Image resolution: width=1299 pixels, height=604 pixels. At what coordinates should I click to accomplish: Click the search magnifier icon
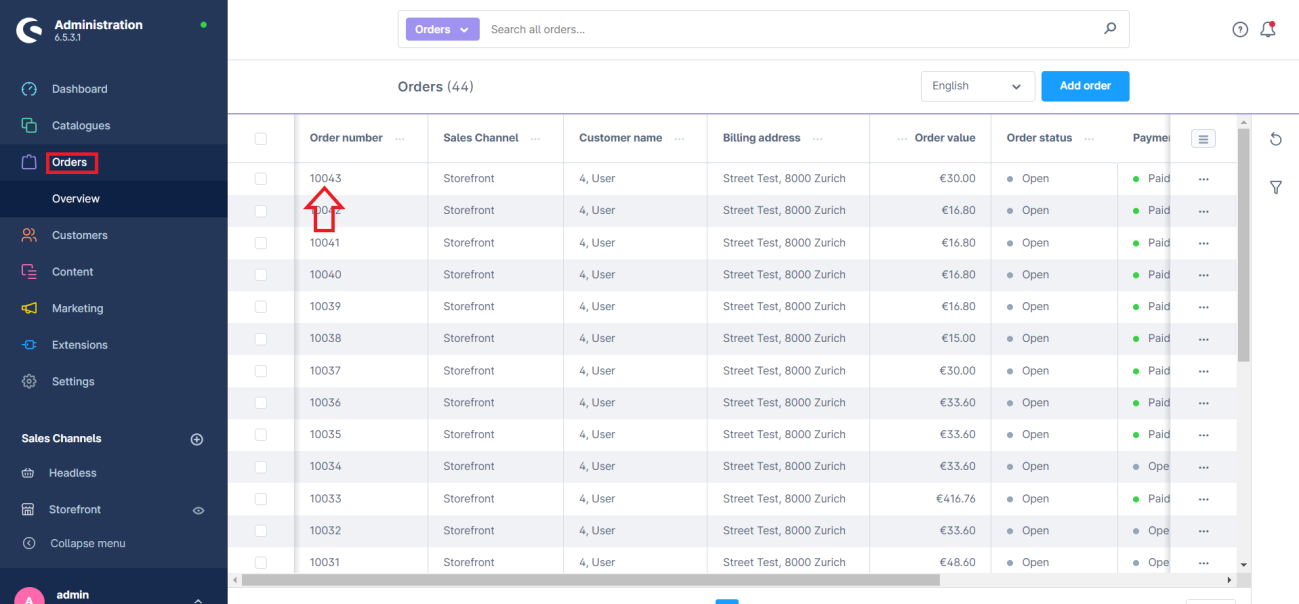point(1109,29)
